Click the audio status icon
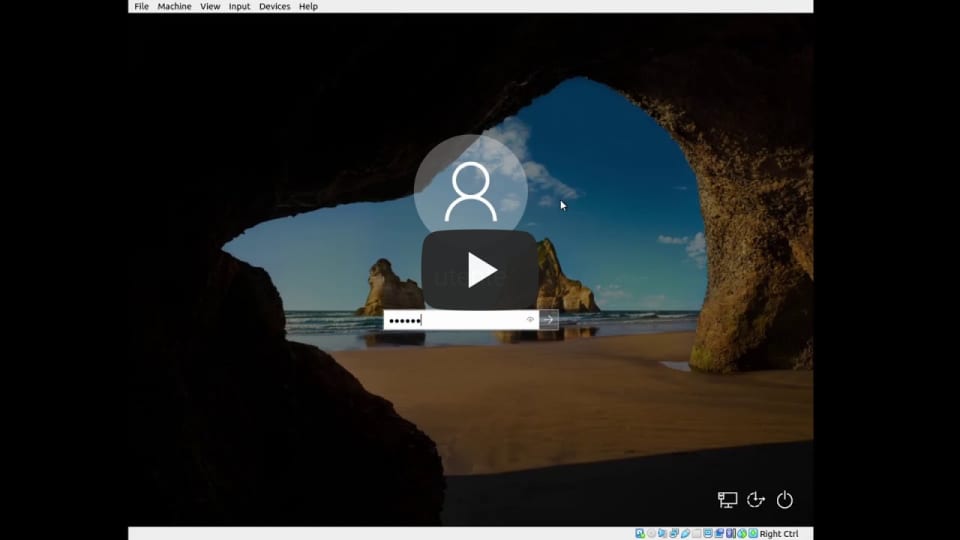This screenshot has width=960, height=540. pyautogui.click(x=662, y=533)
